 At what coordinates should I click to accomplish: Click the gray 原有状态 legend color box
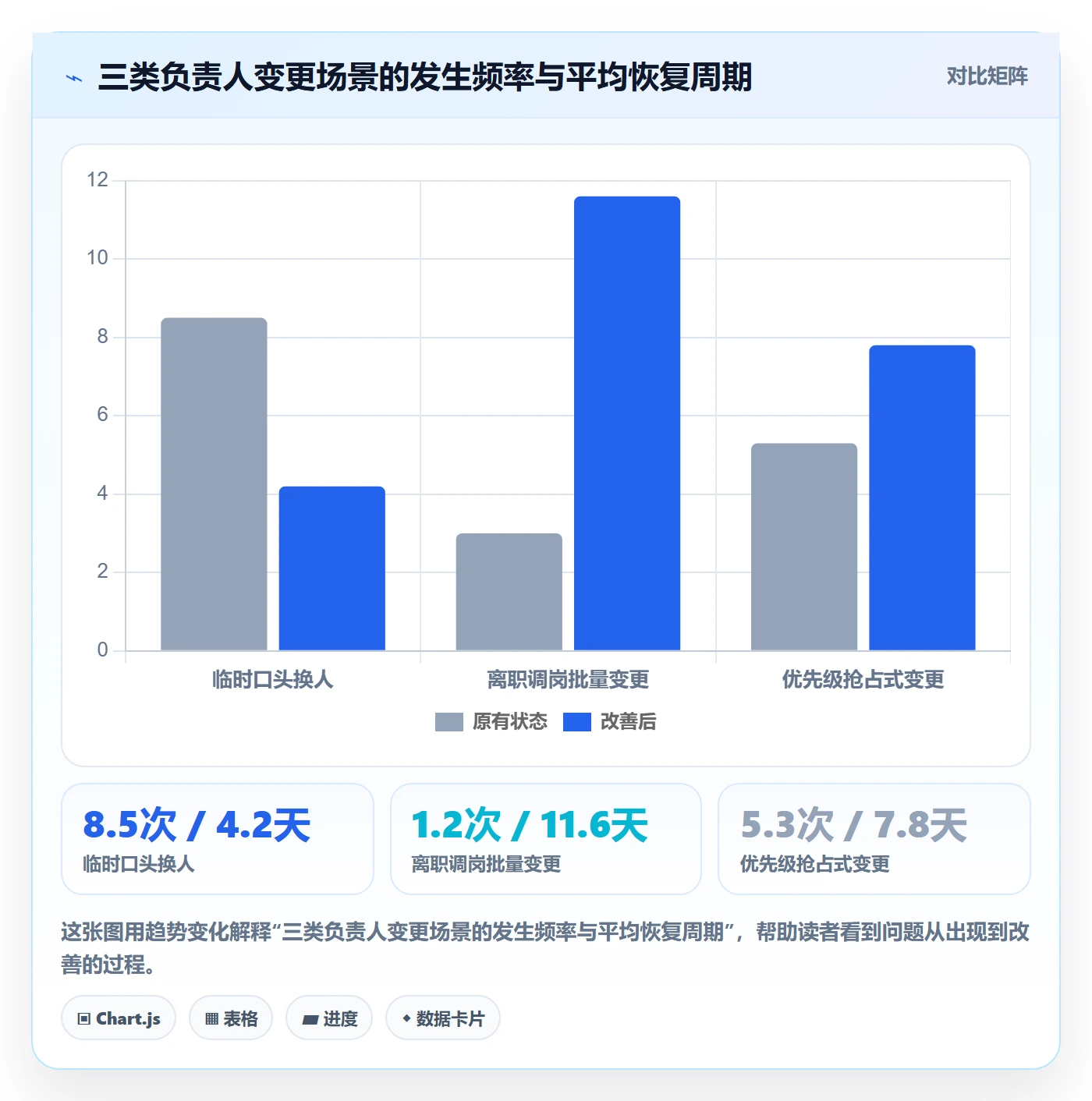pos(449,722)
